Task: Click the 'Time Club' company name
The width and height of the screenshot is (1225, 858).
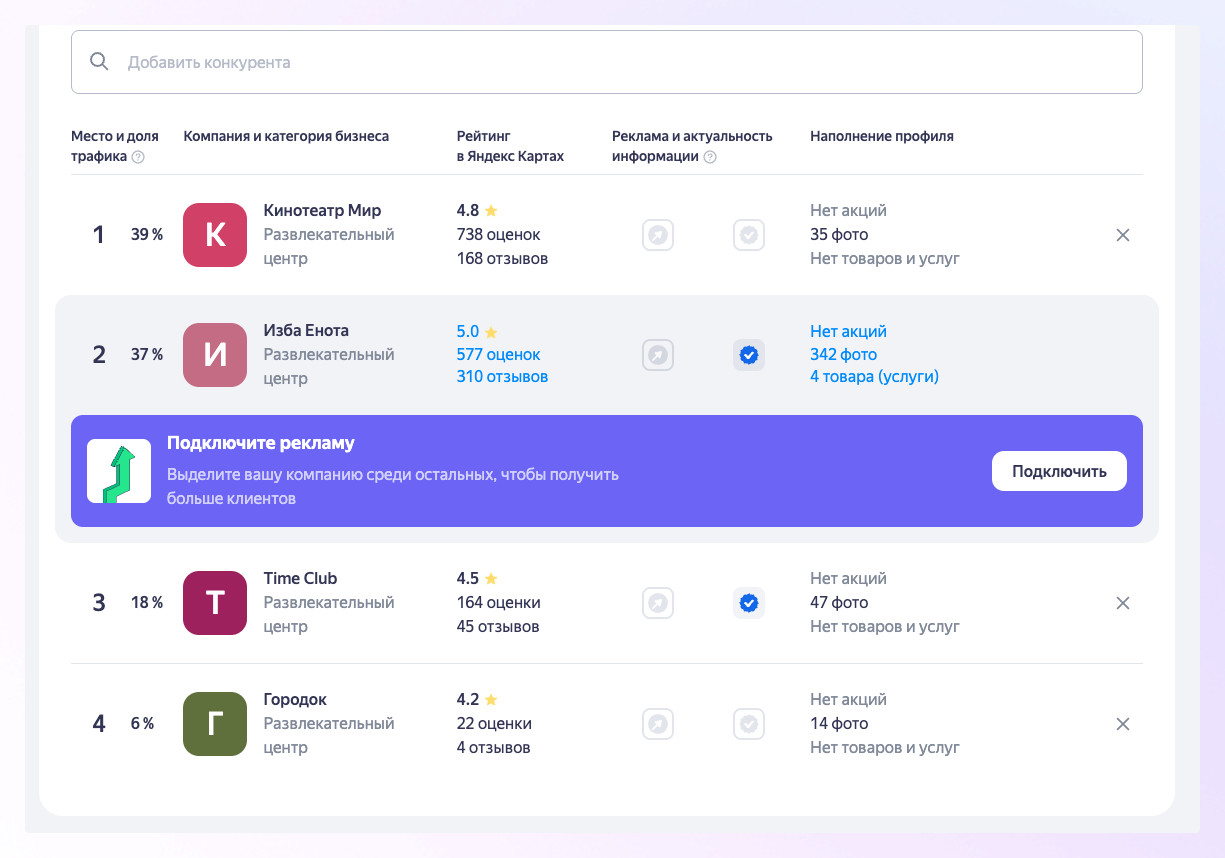Action: (300, 578)
